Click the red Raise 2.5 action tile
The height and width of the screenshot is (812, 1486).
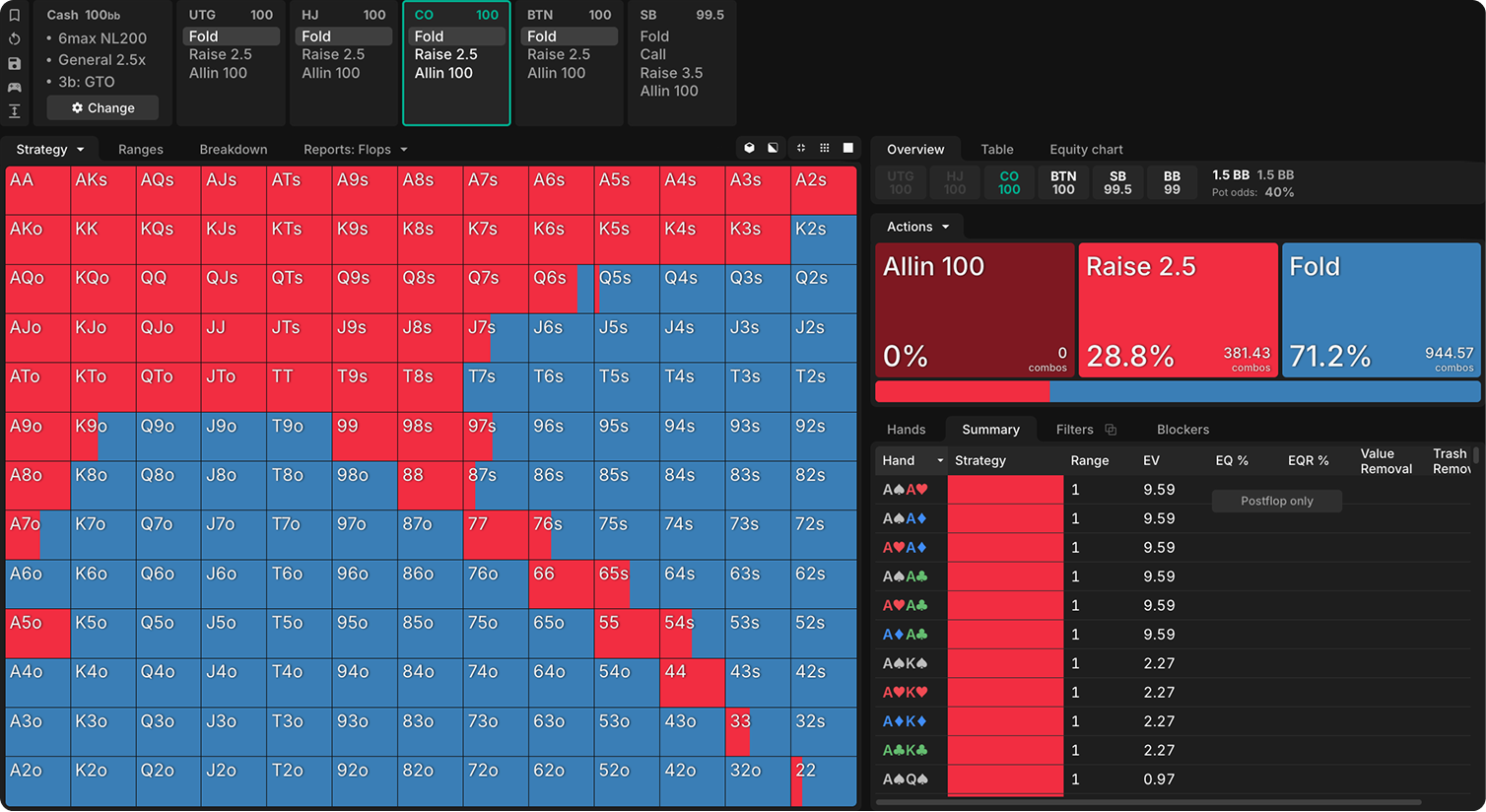tap(1179, 310)
